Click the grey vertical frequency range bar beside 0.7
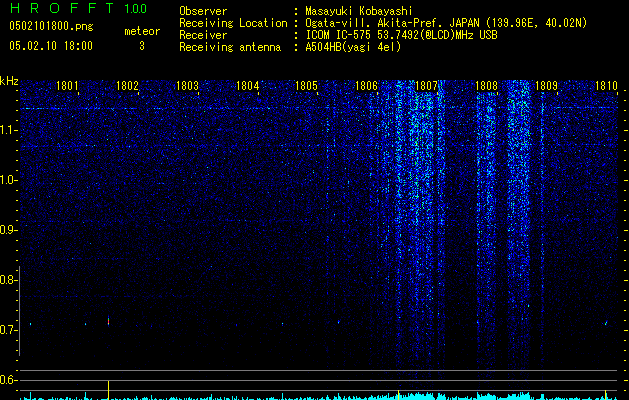Screen dimensions: 629x400 point(19,310)
